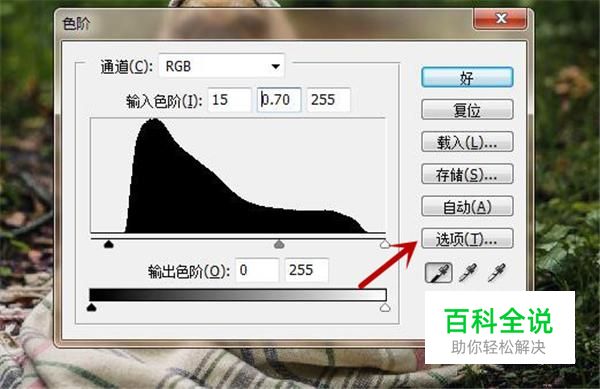This screenshot has height=389, width=600.
Task: Open the 通道 RGB channel dropdown
Action: point(222,66)
